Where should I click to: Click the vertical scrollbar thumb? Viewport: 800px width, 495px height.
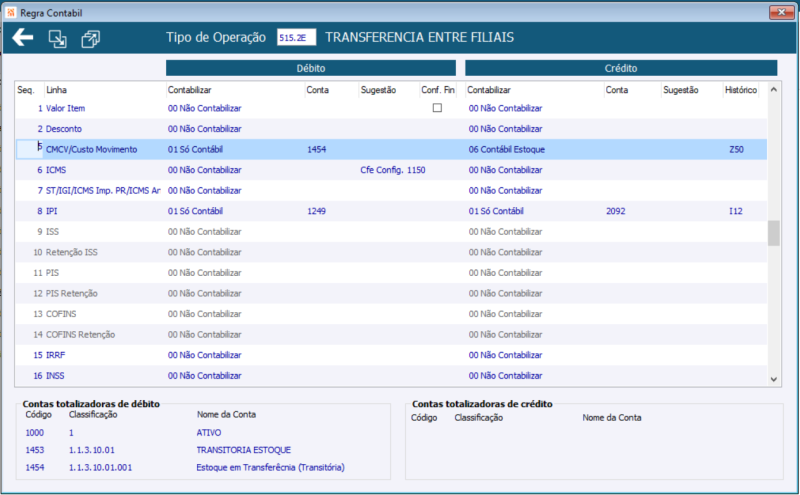(x=773, y=233)
